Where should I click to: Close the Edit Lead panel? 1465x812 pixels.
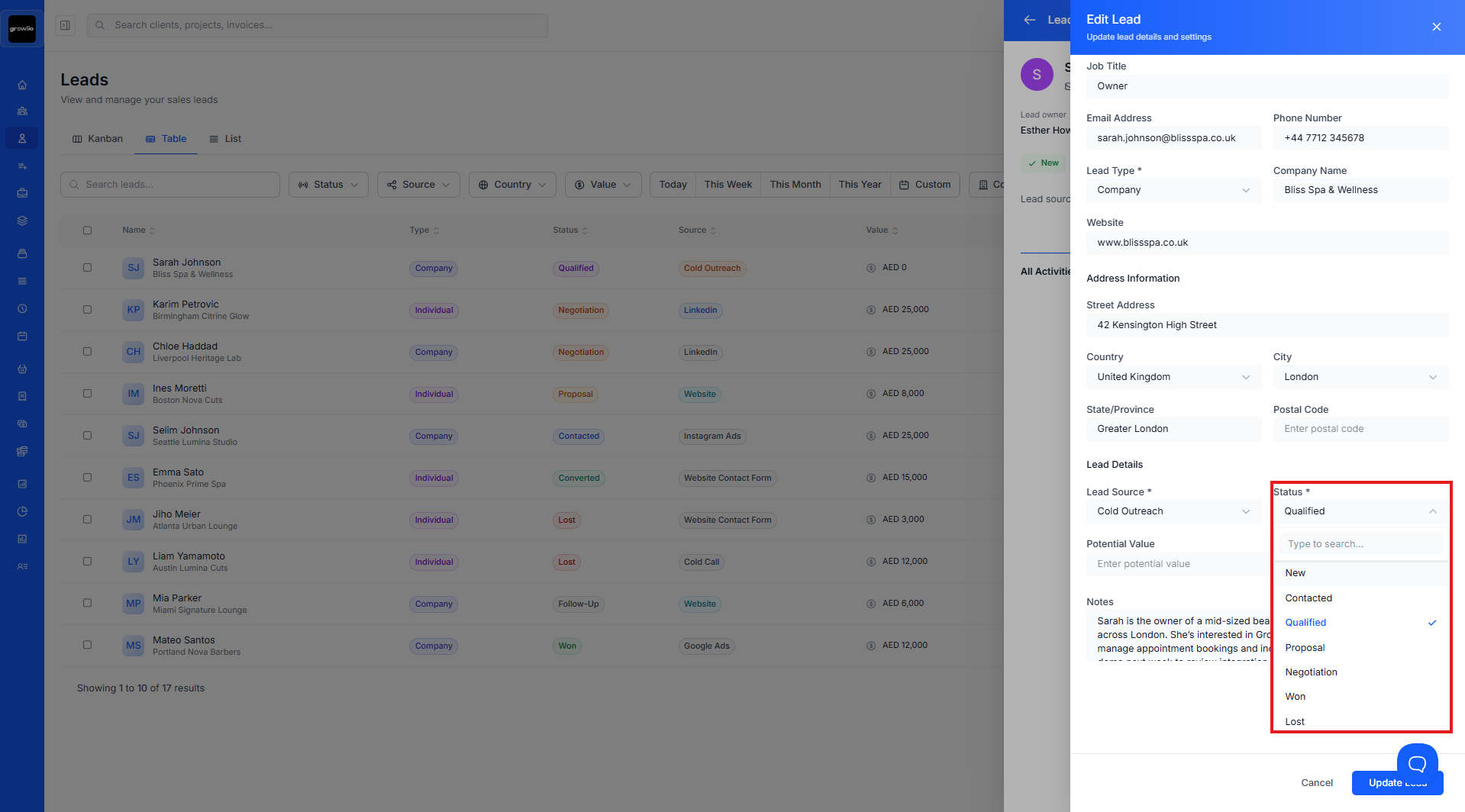1436,27
